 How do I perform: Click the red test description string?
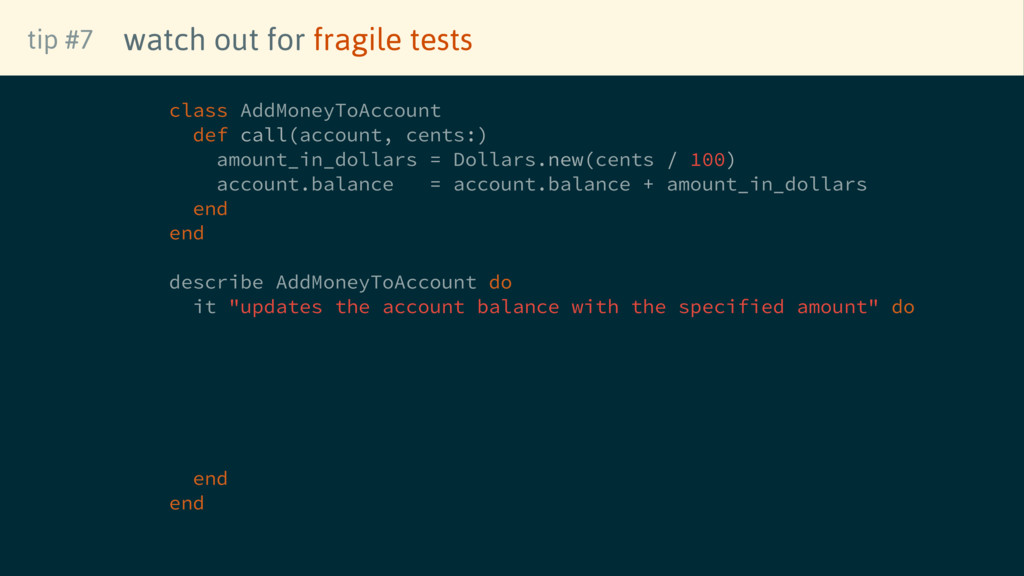coord(554,307)
